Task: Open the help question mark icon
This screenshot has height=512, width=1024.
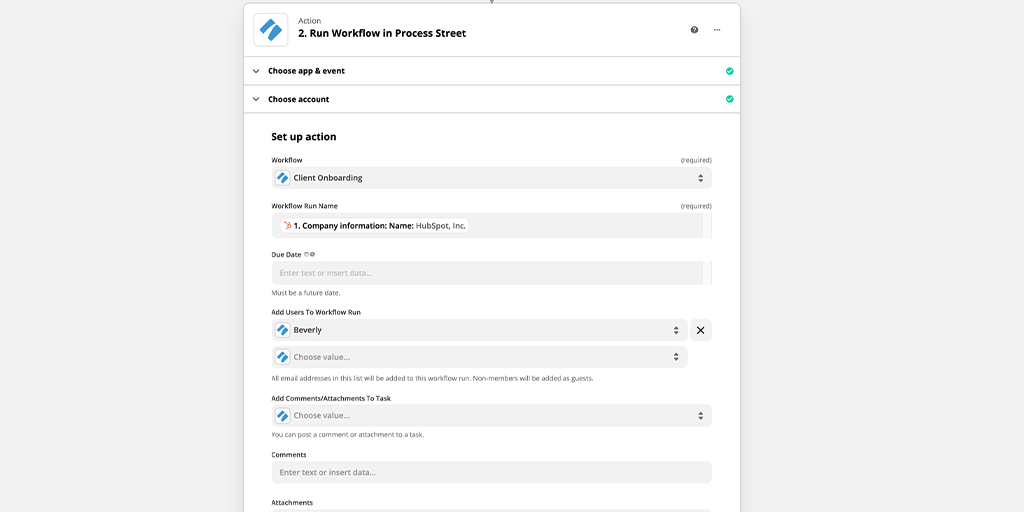Action: pyautogui.click(x=694, y=30)
